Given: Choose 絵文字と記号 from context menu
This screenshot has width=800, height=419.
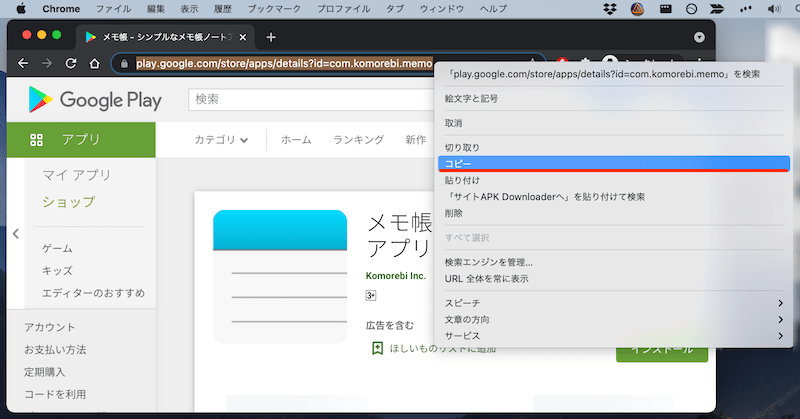Looking at the screenshot, I should 614,98.
